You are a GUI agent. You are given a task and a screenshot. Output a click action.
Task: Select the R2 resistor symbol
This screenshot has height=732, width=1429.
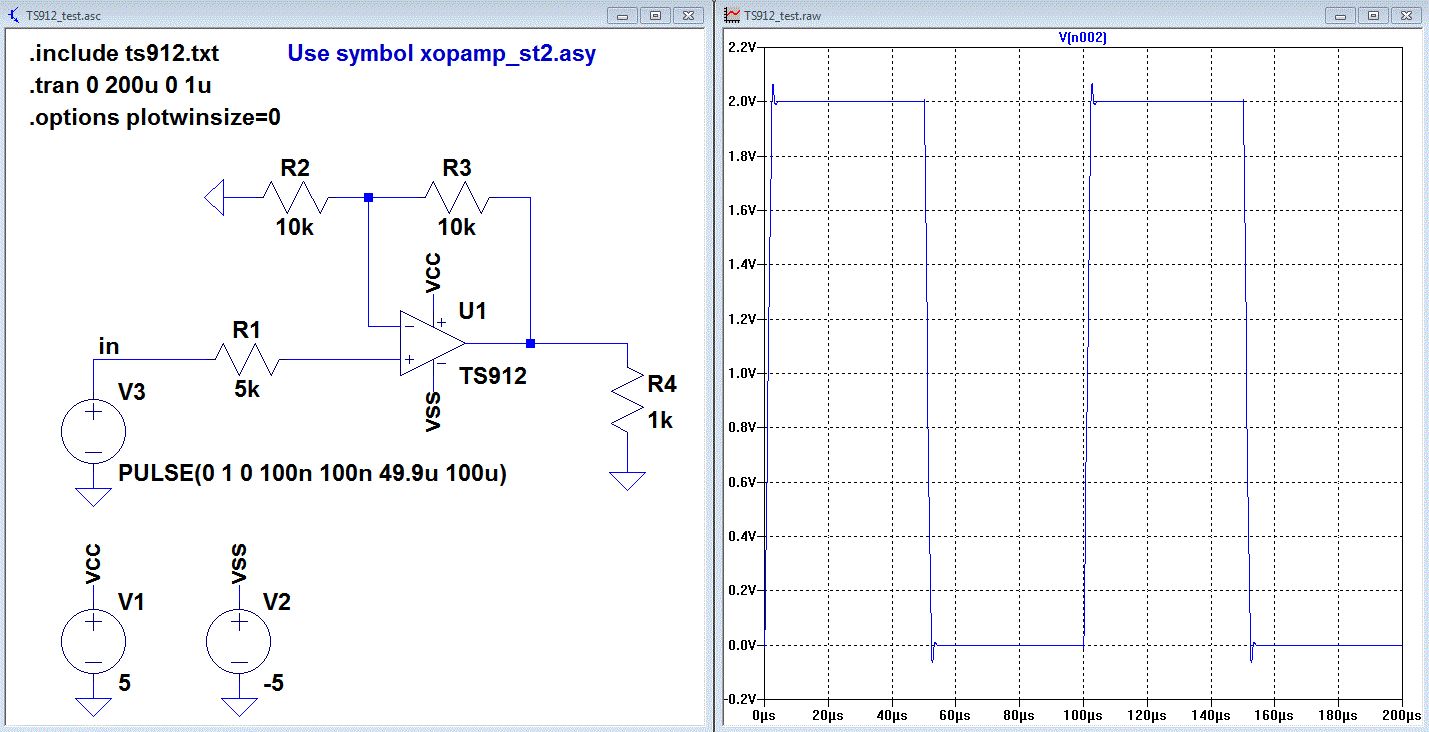(295, 198)
